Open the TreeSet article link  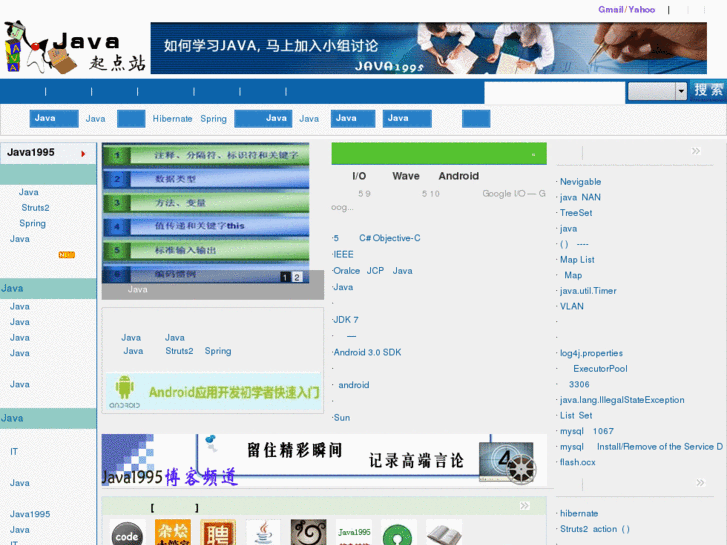click(576, 213)
